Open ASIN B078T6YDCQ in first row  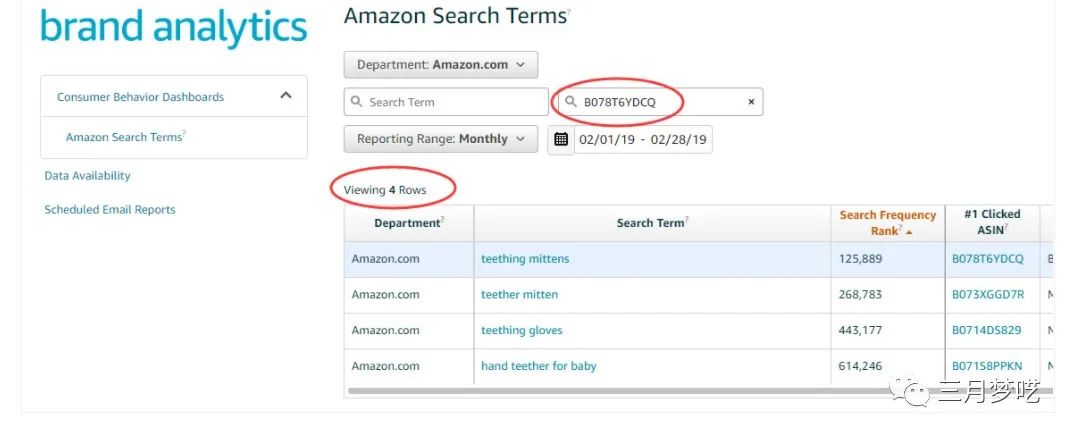click(x=987, y=259)
